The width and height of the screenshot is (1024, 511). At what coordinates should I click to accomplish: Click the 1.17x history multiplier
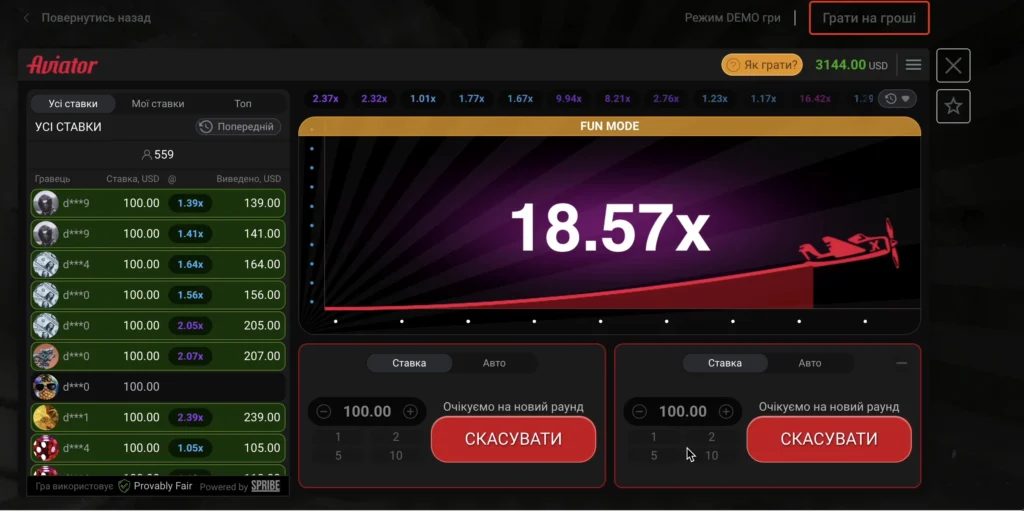763,99
